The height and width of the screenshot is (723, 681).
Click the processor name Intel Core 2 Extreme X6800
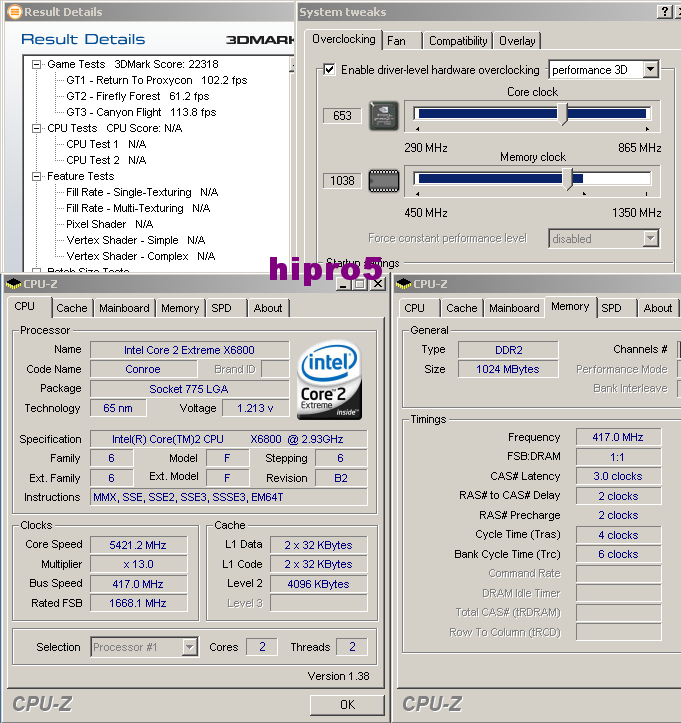tap(189, 350)
